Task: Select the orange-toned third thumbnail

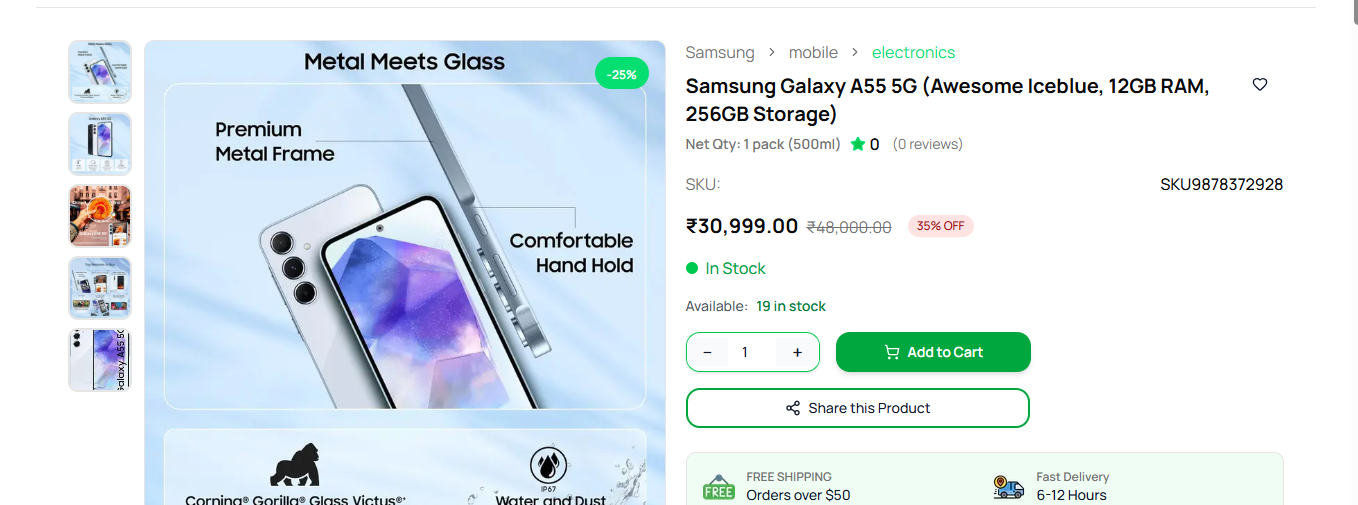Action: pyautogui.click(x=100, y=216)
